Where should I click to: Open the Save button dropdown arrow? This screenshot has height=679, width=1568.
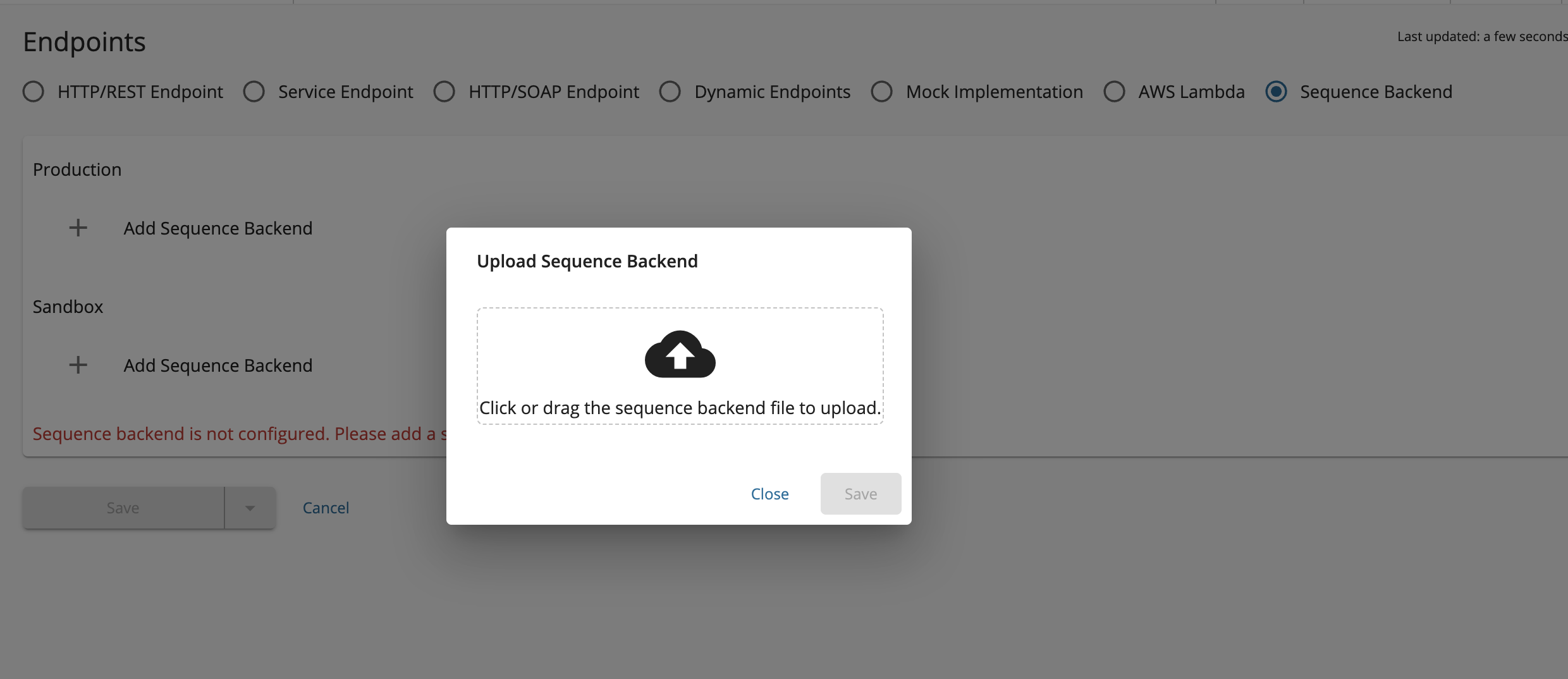250,508
